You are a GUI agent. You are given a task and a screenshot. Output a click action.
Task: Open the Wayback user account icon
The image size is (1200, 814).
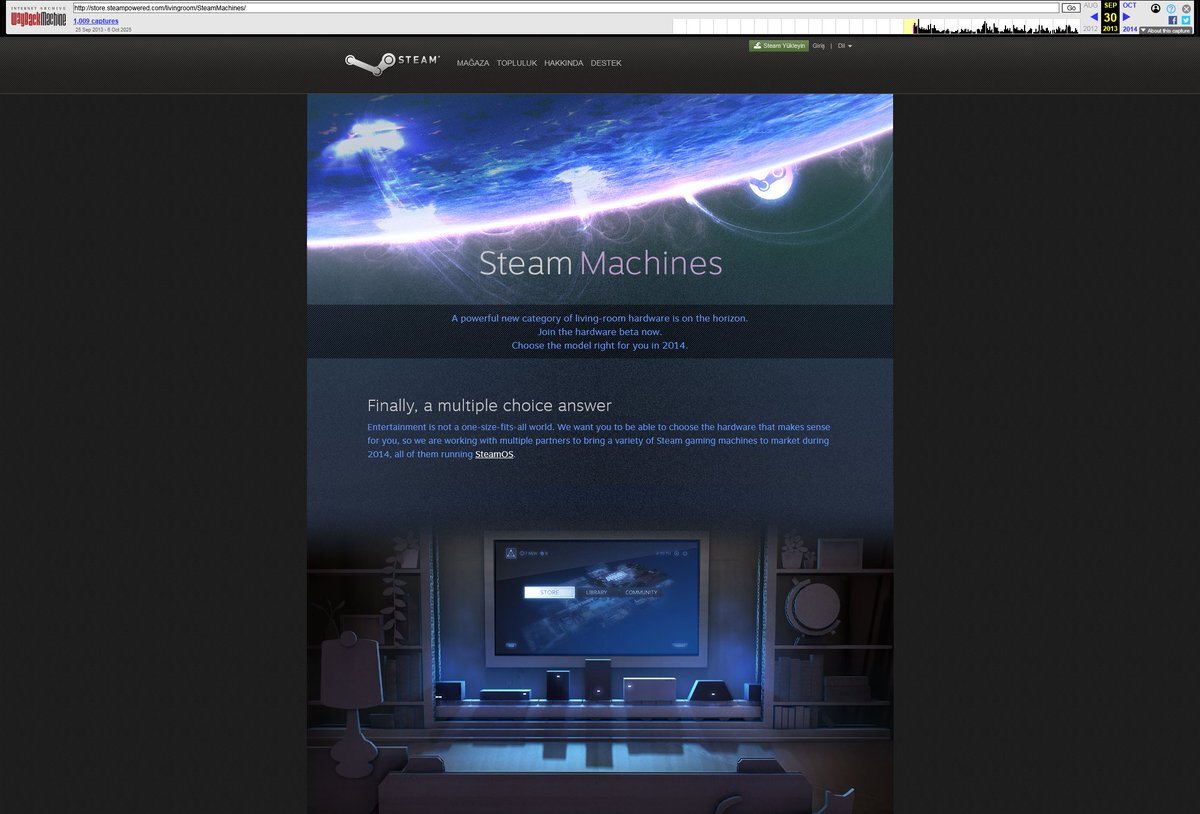1156,8
